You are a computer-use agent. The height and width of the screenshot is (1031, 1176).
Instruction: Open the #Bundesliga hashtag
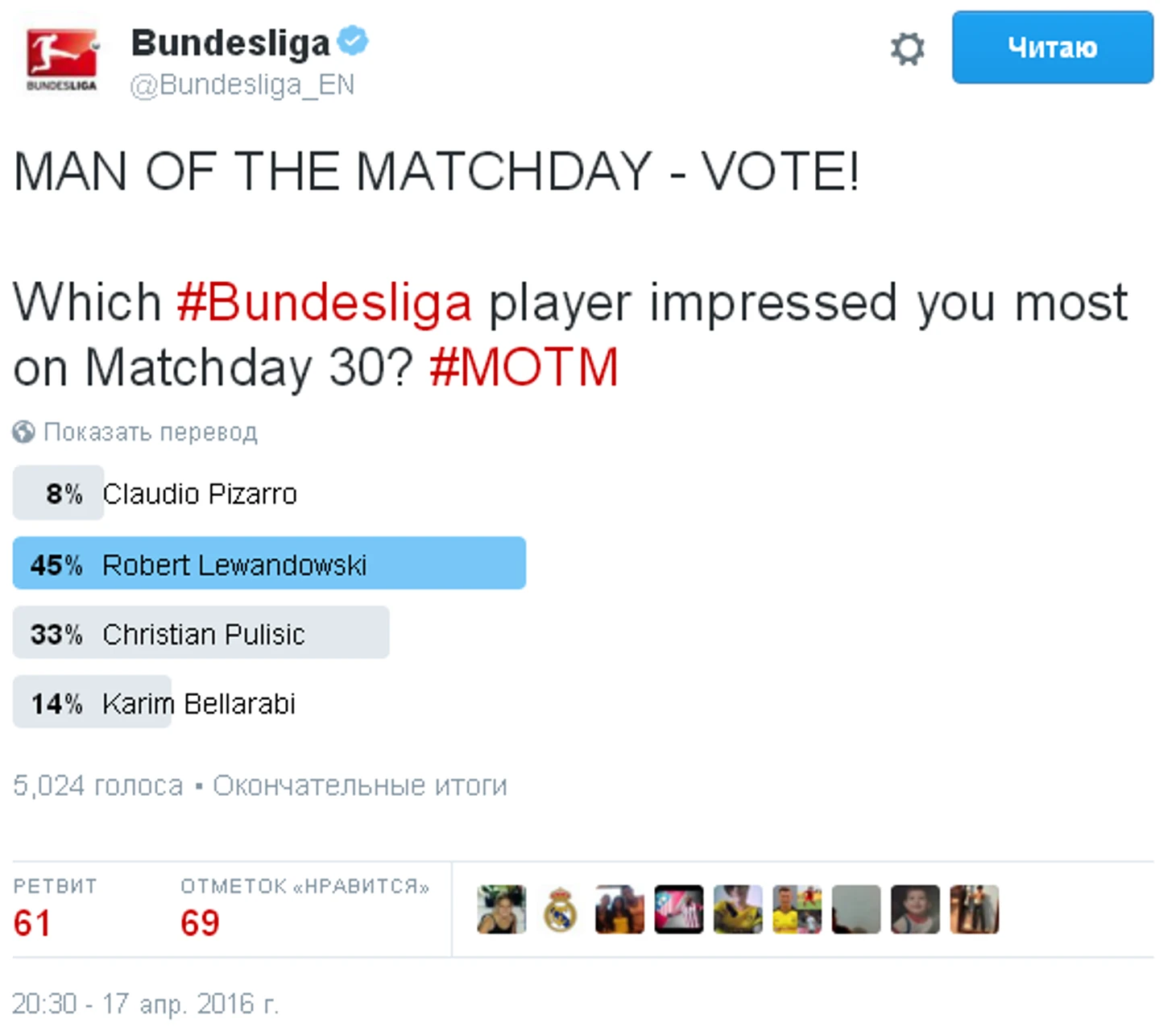[x=324, y=303]
